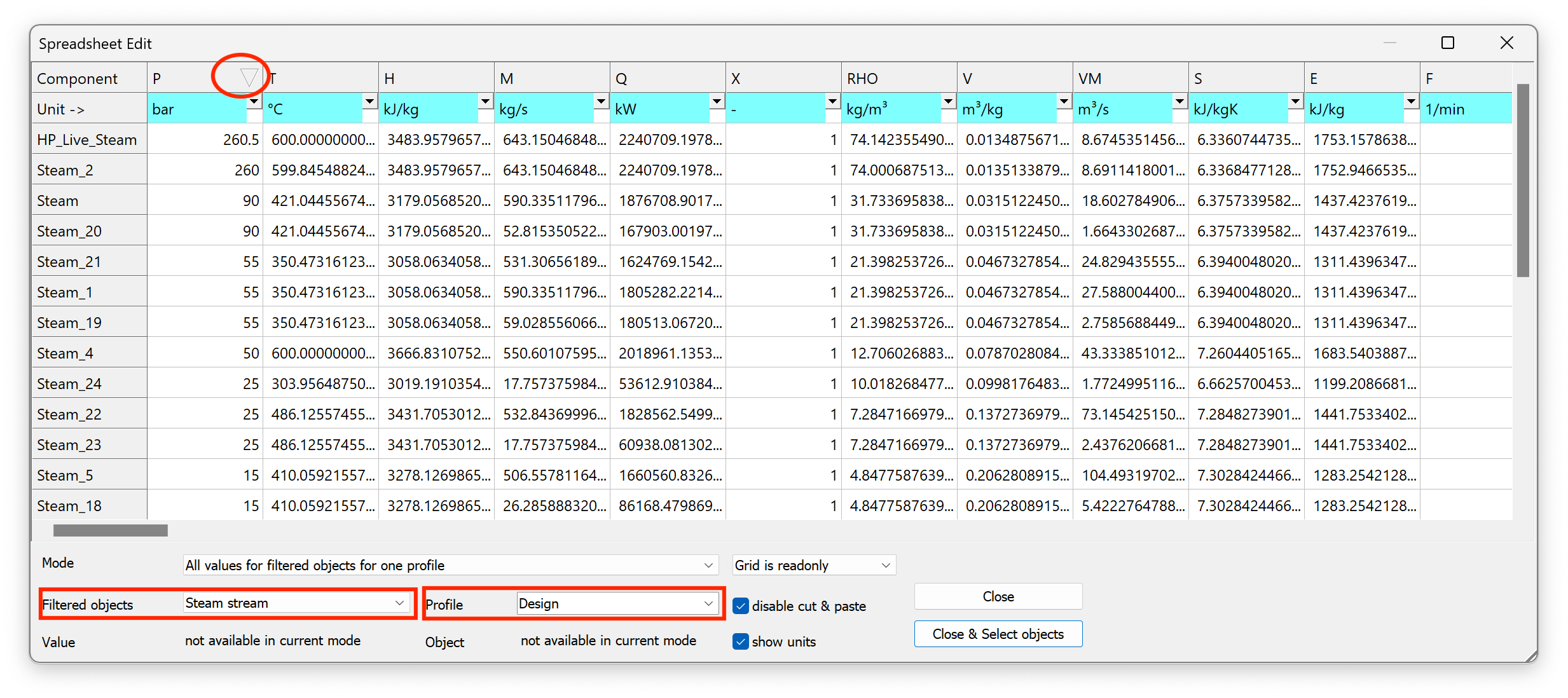The width and height of the screenshot is (1568, 698).
Task: Open the kg/s unit dropdown arrow
Action: pos(601,102)
